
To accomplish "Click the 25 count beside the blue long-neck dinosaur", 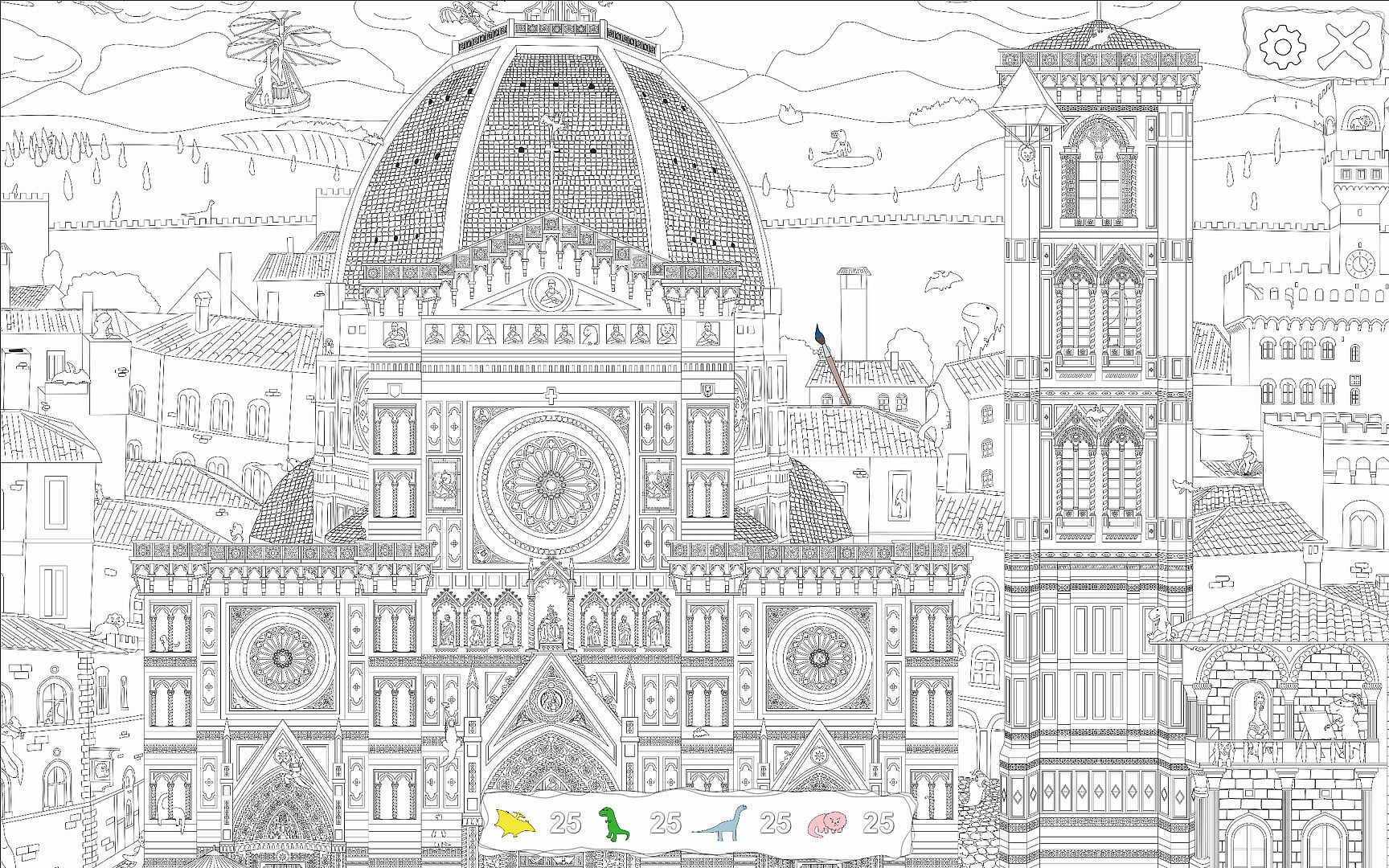I will click(x=776, y=823).
